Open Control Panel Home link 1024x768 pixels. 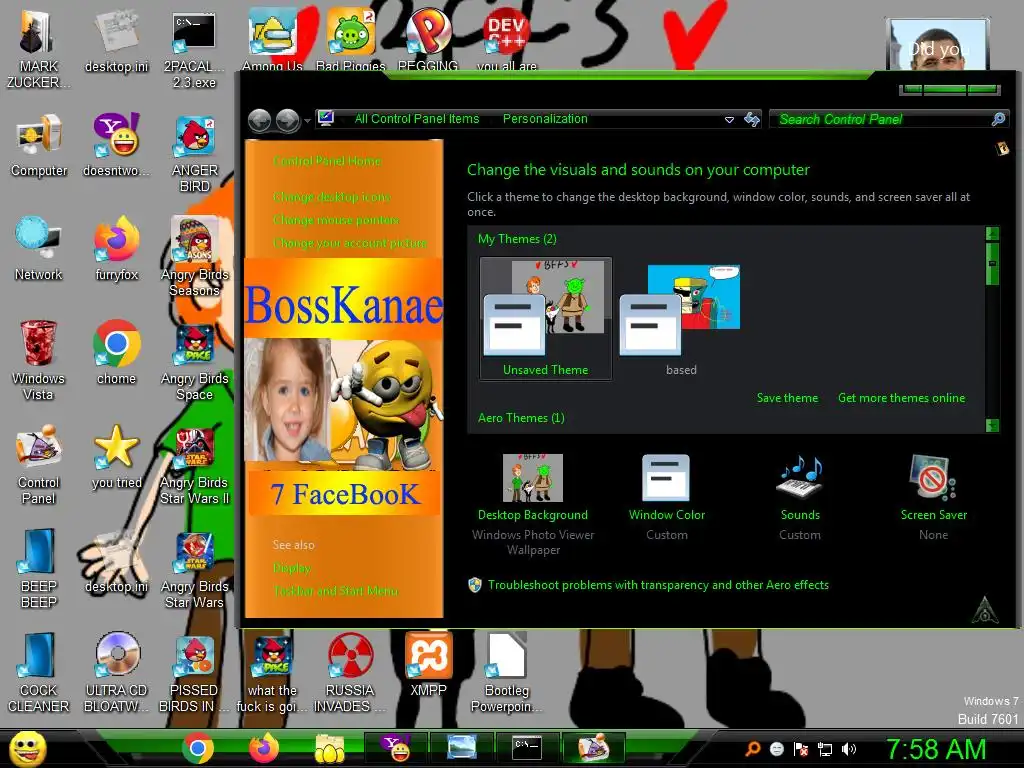tap(327, 161)
